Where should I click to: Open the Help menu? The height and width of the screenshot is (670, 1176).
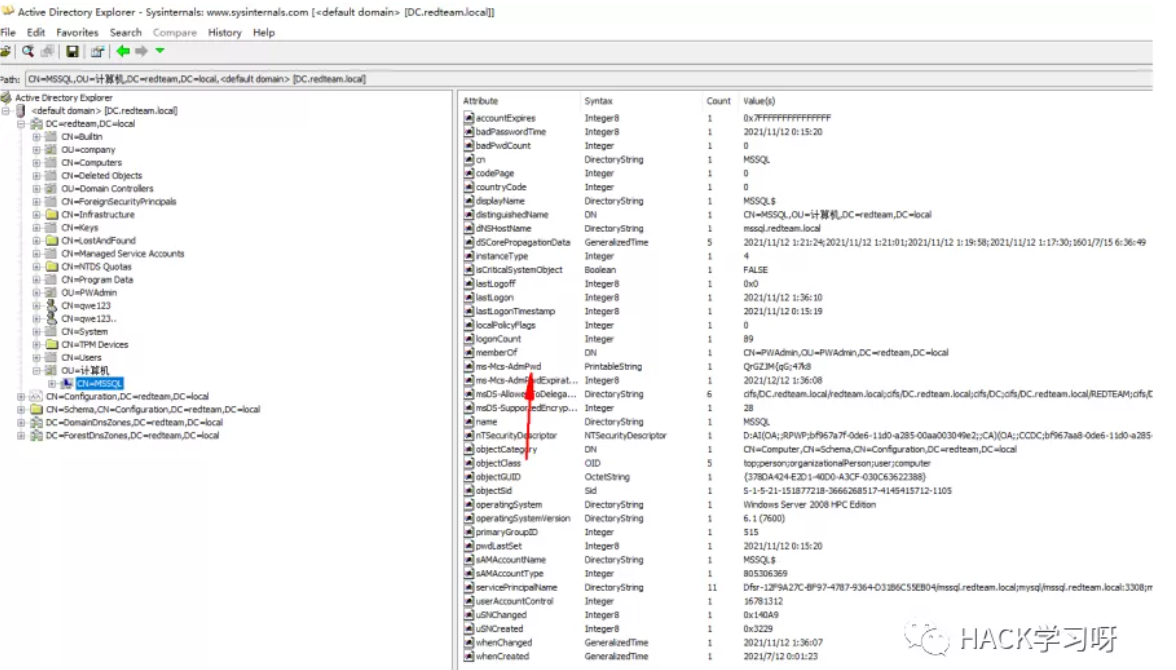[x=263, y=32]
